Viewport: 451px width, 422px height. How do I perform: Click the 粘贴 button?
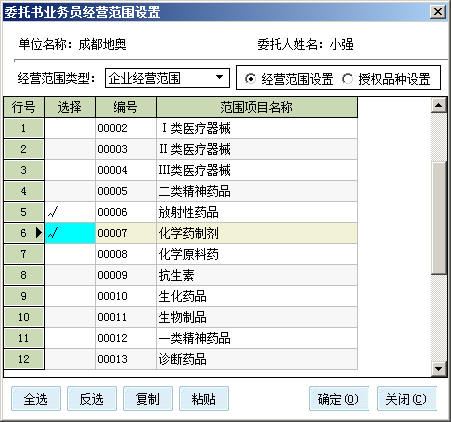coord(204,399)
